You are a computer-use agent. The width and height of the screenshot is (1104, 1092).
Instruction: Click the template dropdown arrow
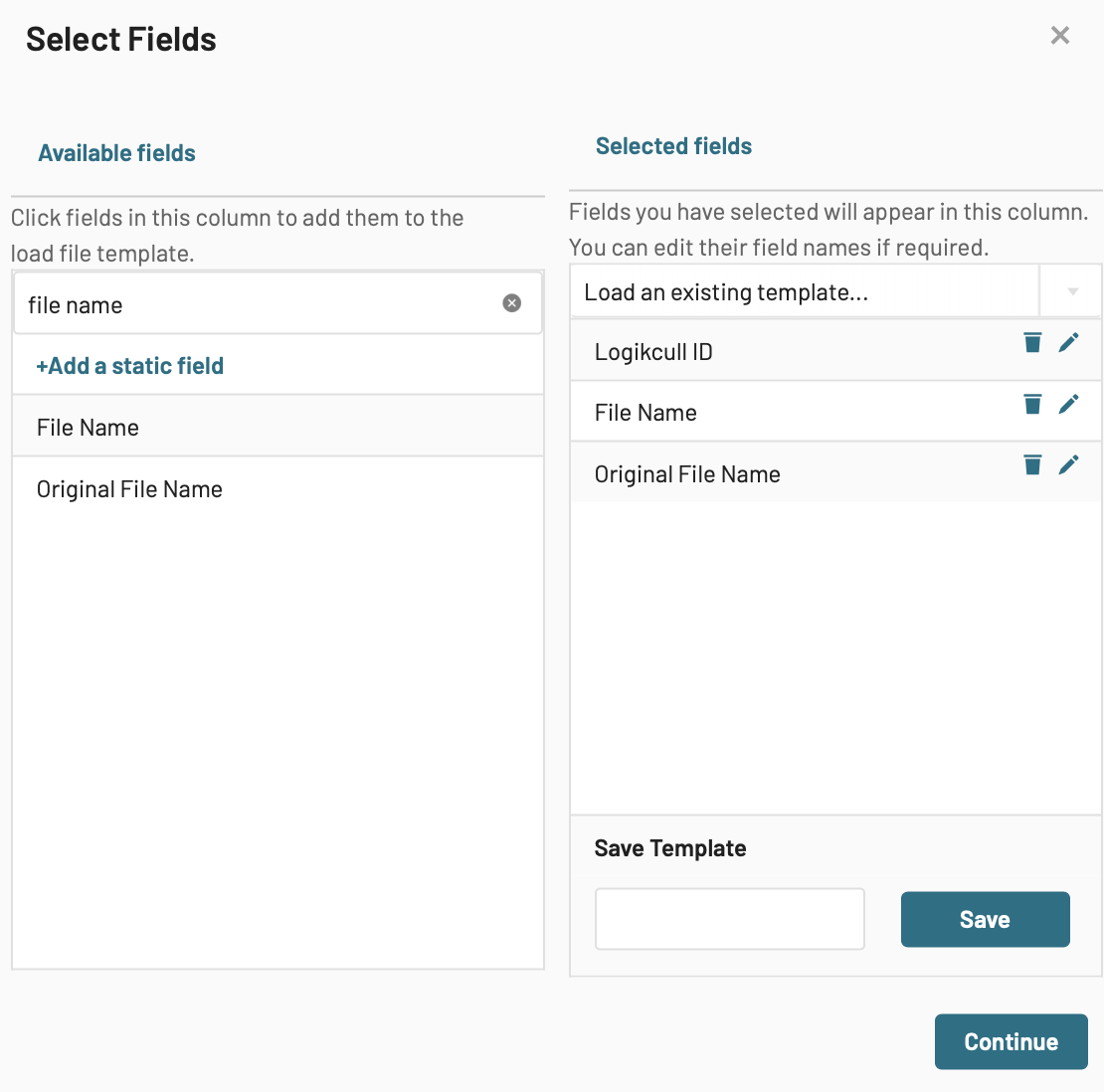1072,291
